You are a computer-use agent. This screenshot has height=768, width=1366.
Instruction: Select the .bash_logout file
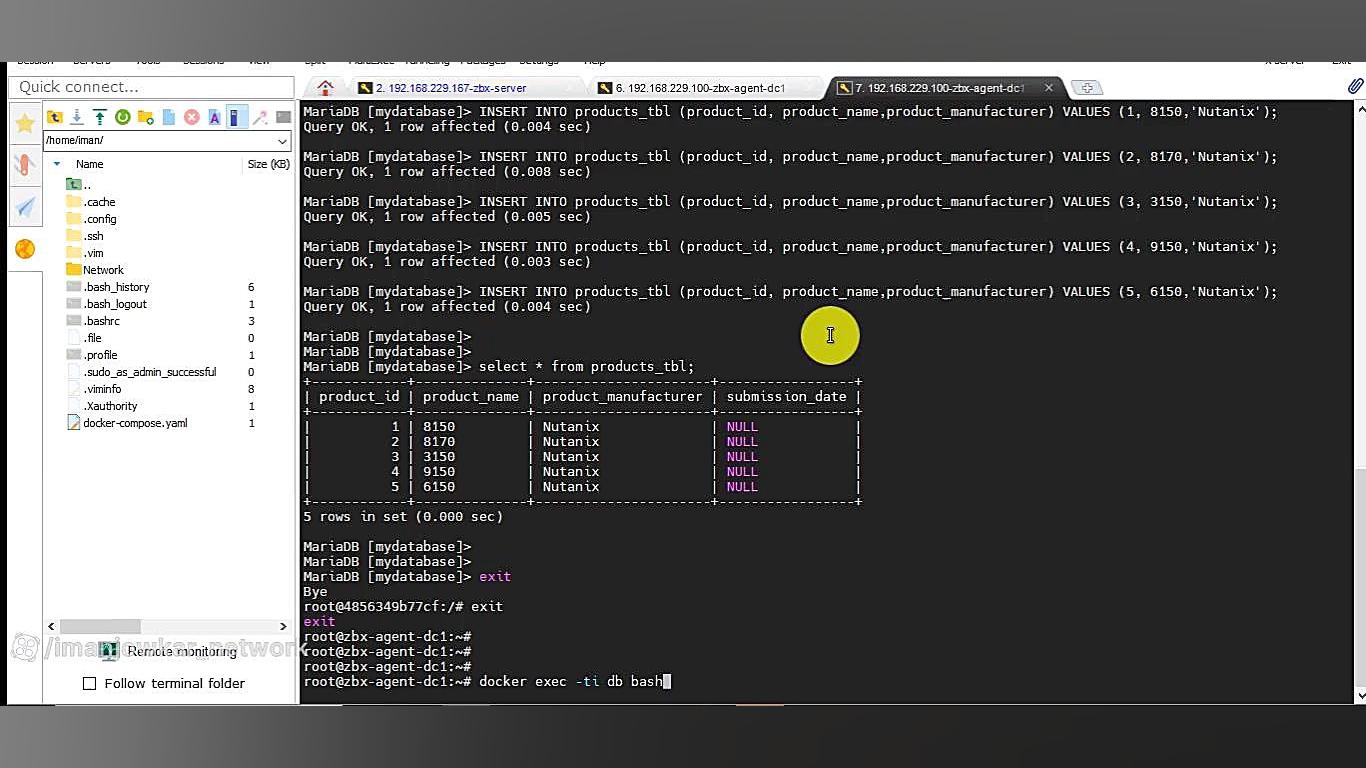(x=106, y=304)
